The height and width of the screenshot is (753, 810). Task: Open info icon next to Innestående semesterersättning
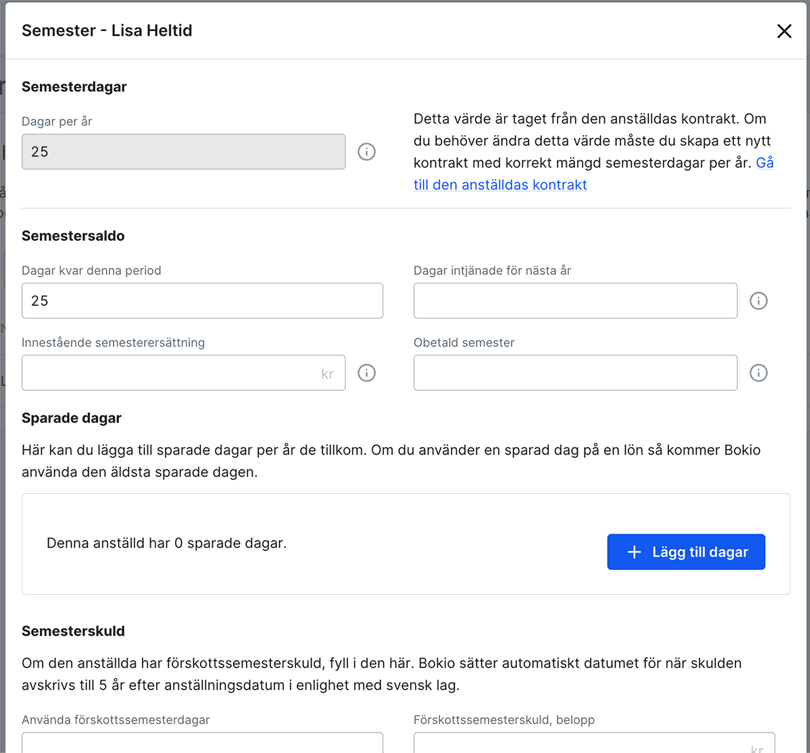pos(367,373)
